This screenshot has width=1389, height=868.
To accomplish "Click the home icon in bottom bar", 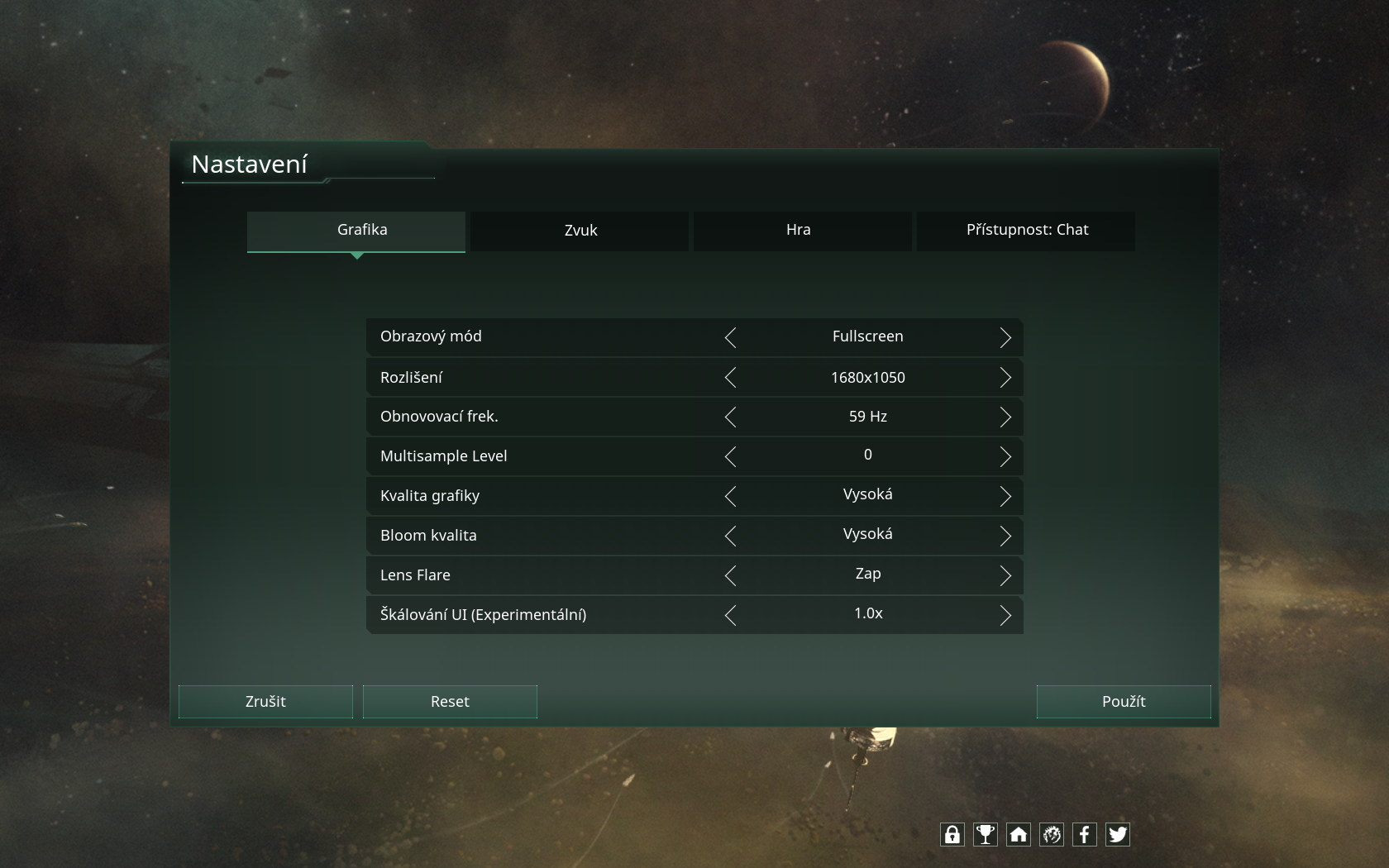I will (1019, 835).
